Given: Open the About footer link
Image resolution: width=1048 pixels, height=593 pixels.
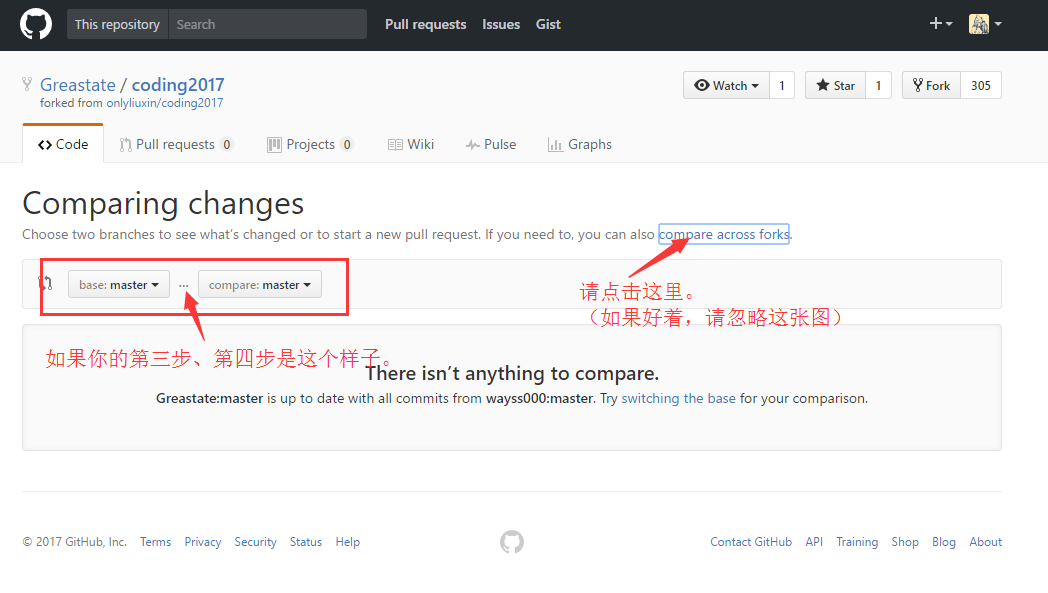Looking at the screenshot, I should [986, 542].
